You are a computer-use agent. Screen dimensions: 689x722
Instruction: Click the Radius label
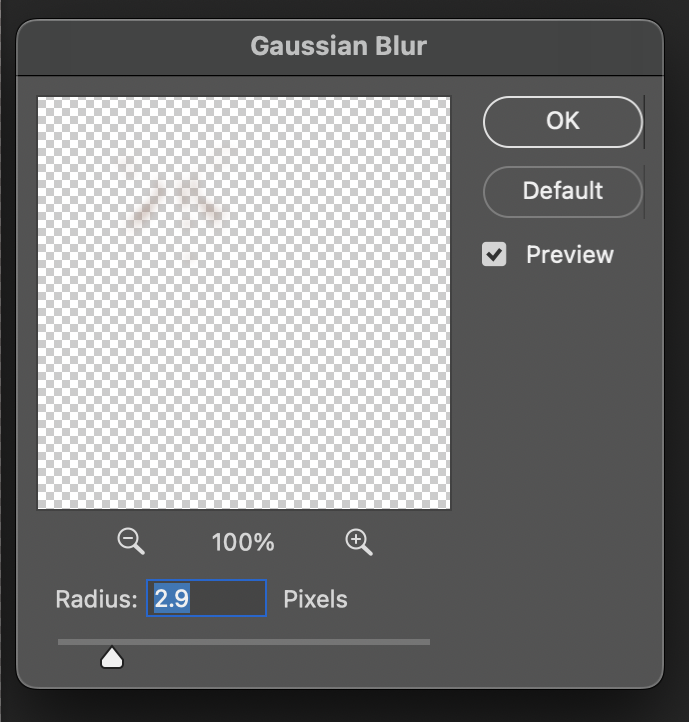(x=95, y=600)
